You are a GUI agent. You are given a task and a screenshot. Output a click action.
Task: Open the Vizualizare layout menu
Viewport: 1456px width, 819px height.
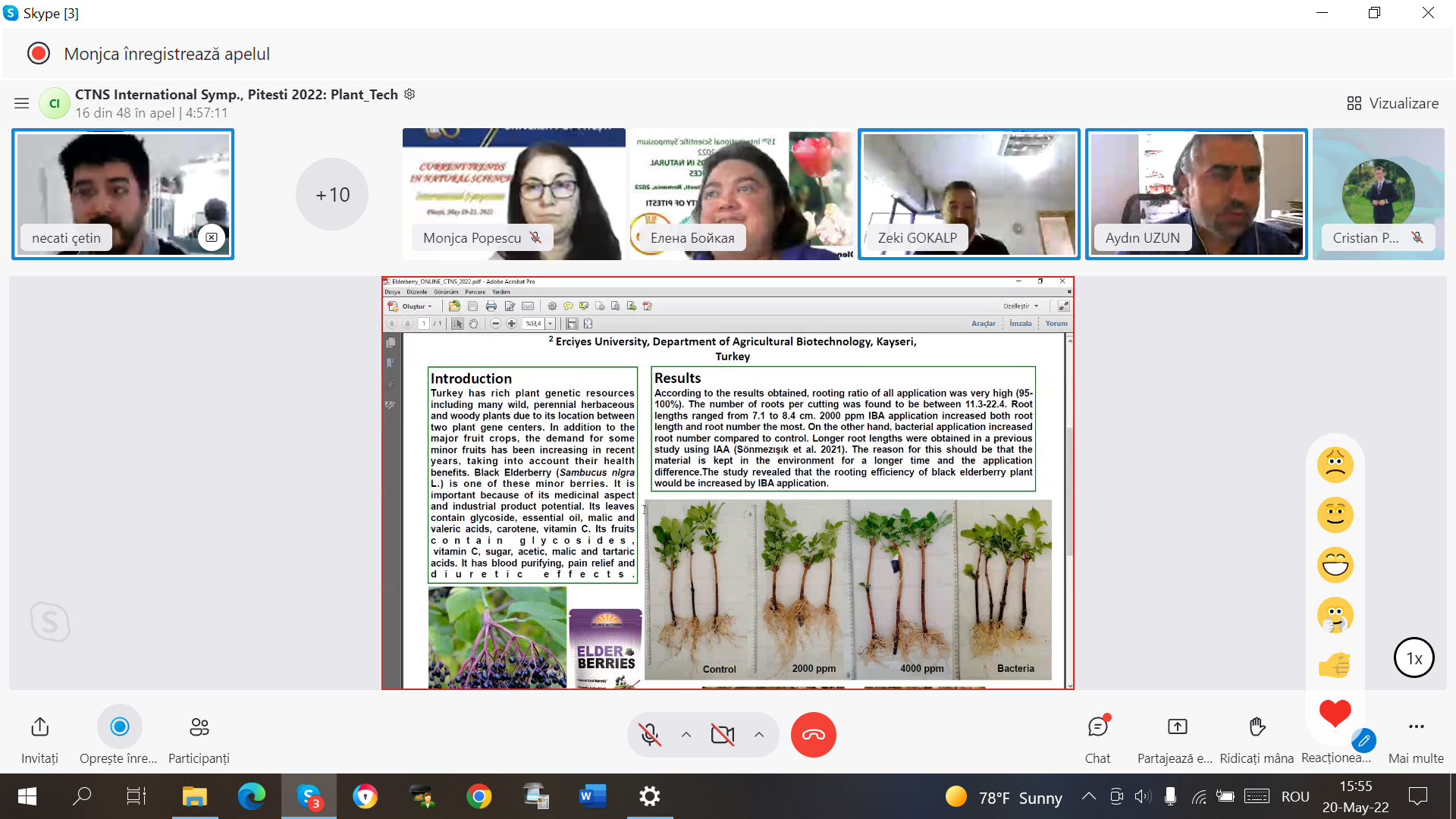click(x=1392, y=103)
